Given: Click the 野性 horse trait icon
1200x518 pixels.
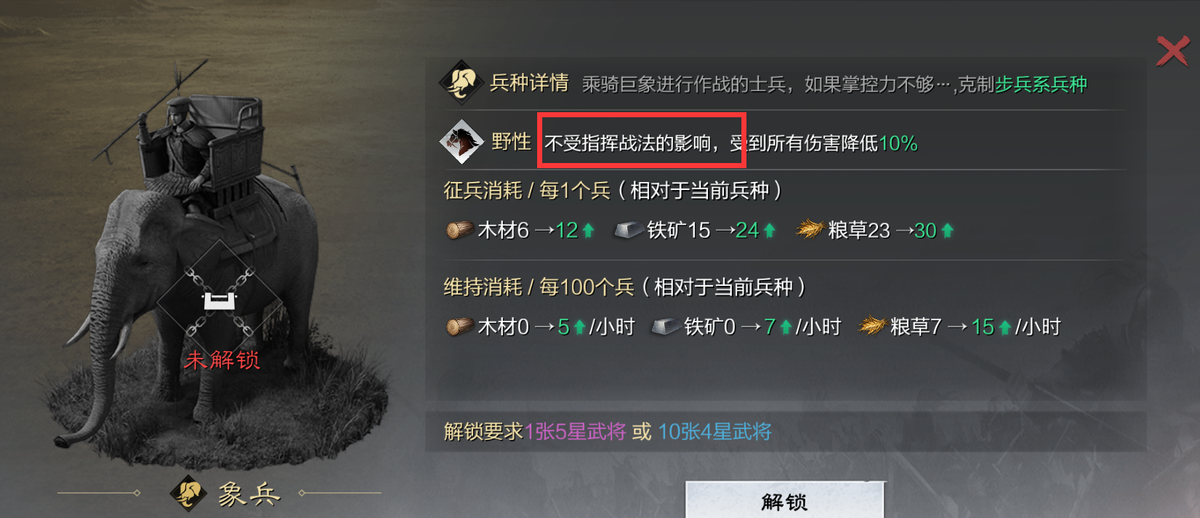Looking at the screenshot, I should click(461, 142).
